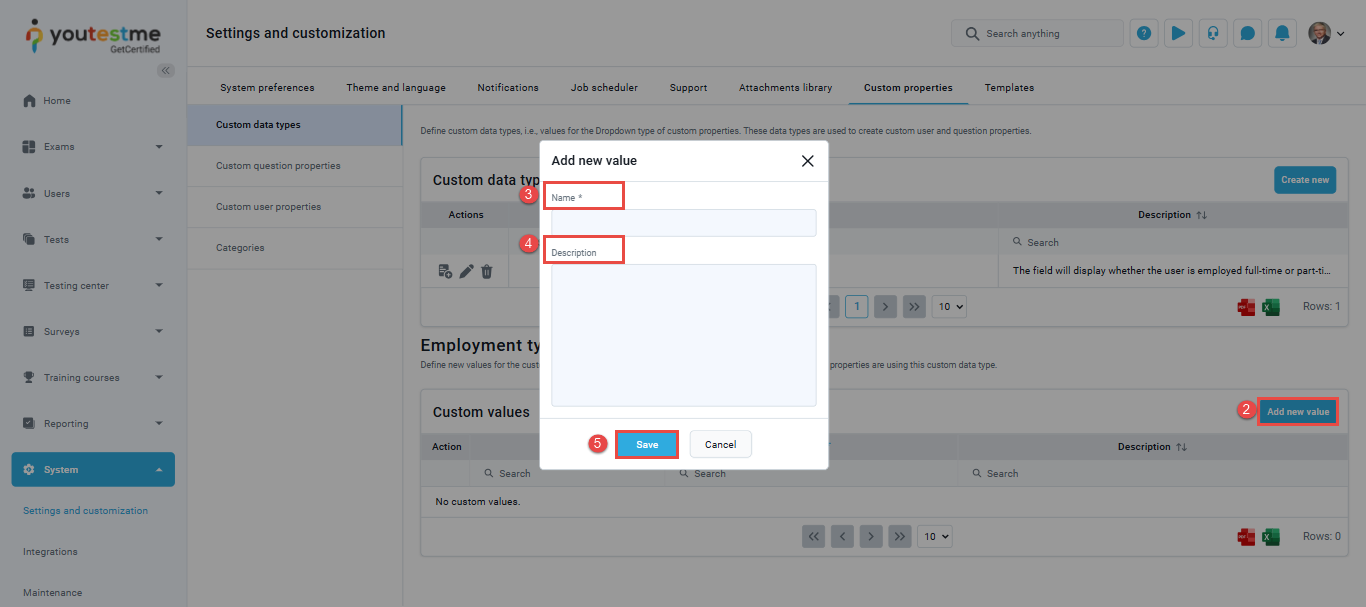Screen dimensions: 1366x607
Task: Open the user profile avatar menu
Action: click(x=1326, y=33)
